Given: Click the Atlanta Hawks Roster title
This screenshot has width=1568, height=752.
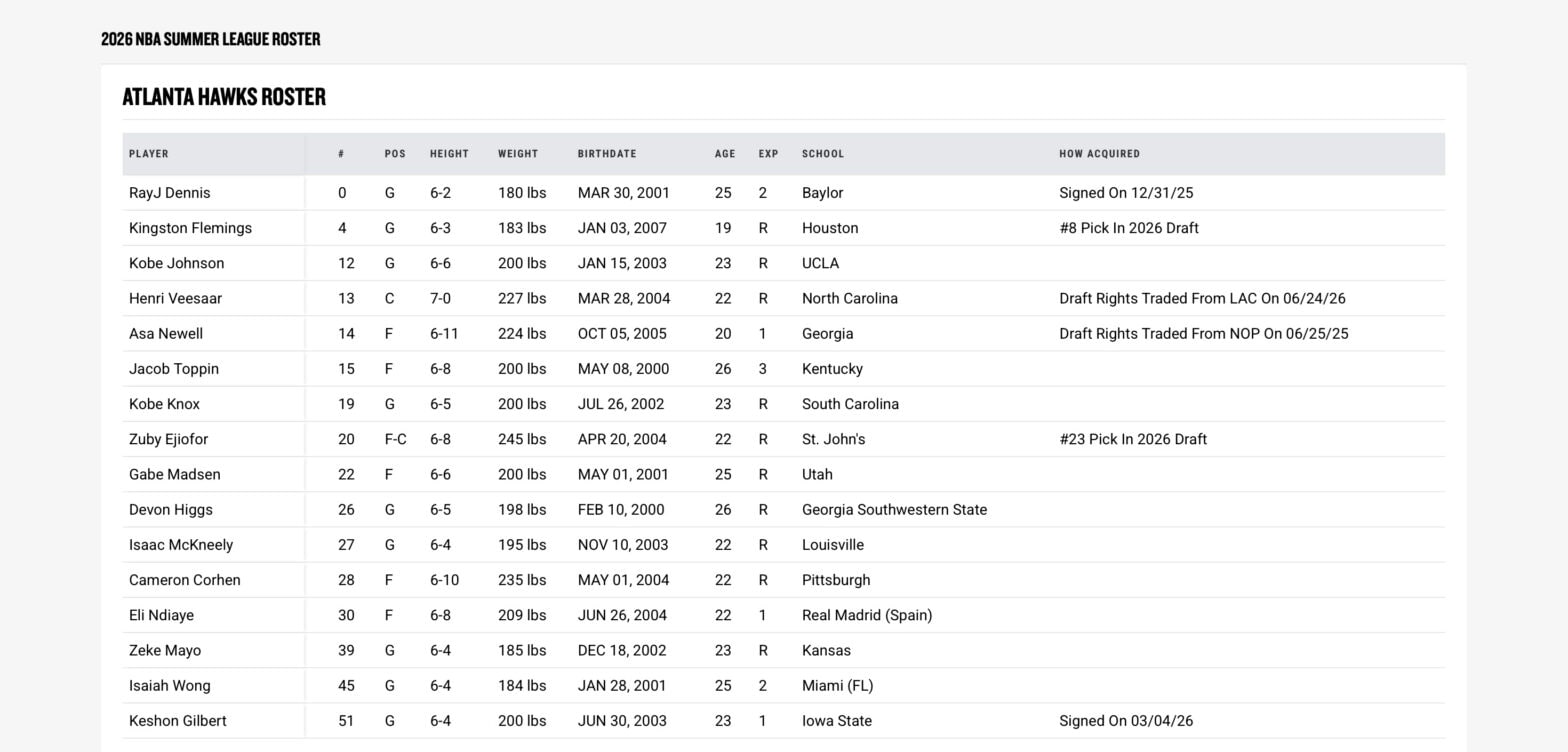Looking at the screenshot, I should click(x=224, y=97).
